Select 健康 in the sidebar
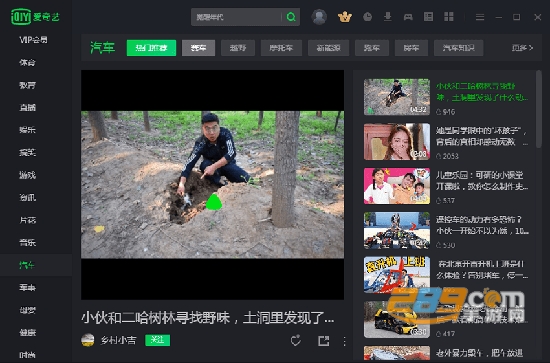The height and width of the screenshot is (363, 550). coord(27,332)
